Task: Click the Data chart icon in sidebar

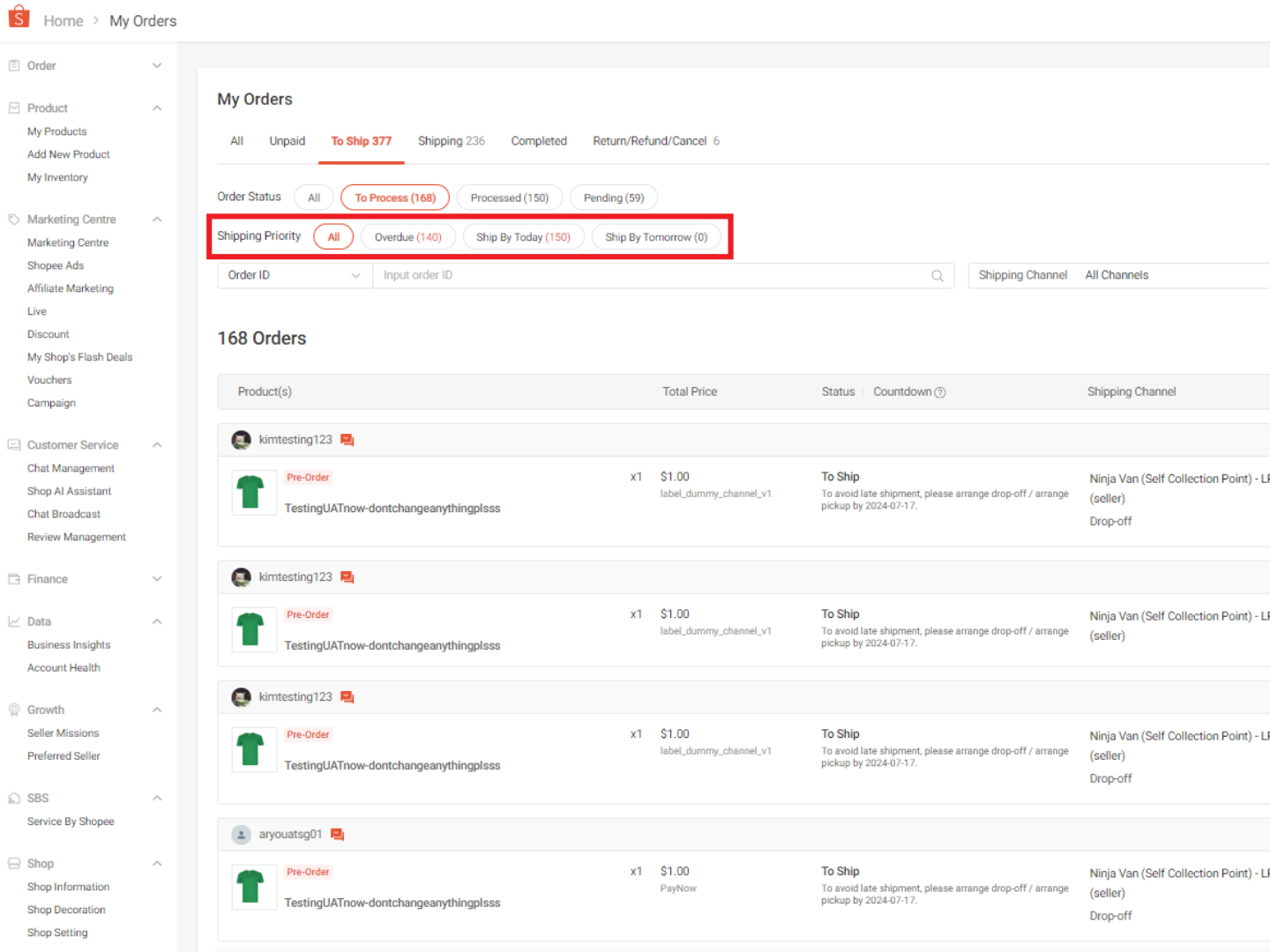Action: click(x=14, y=621)
